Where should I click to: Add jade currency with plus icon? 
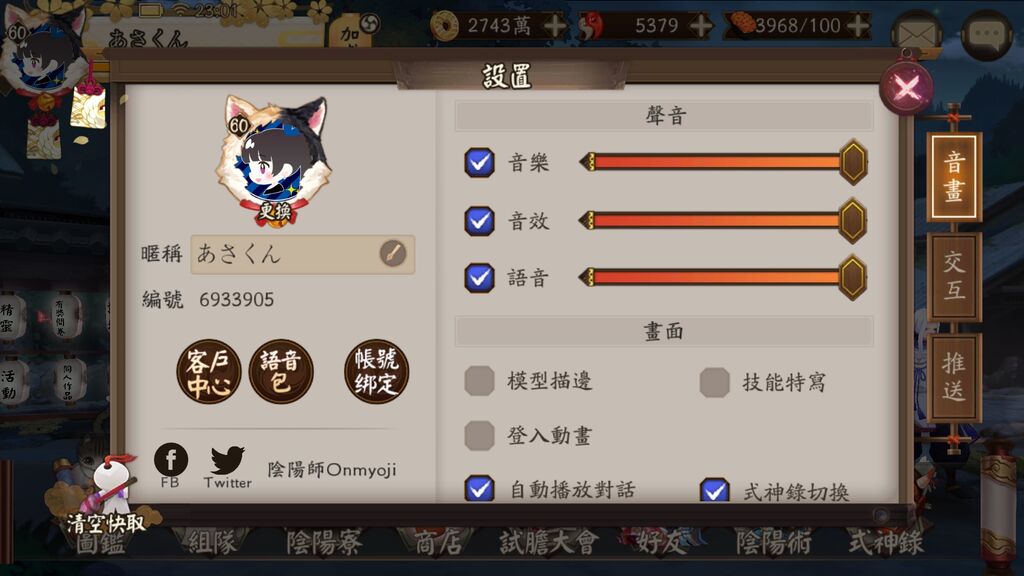700,25
